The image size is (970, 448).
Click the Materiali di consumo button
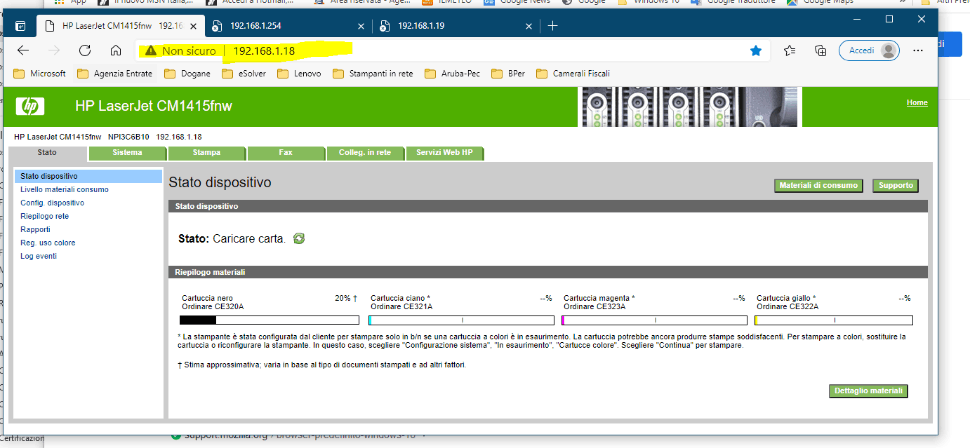(818, 186)
